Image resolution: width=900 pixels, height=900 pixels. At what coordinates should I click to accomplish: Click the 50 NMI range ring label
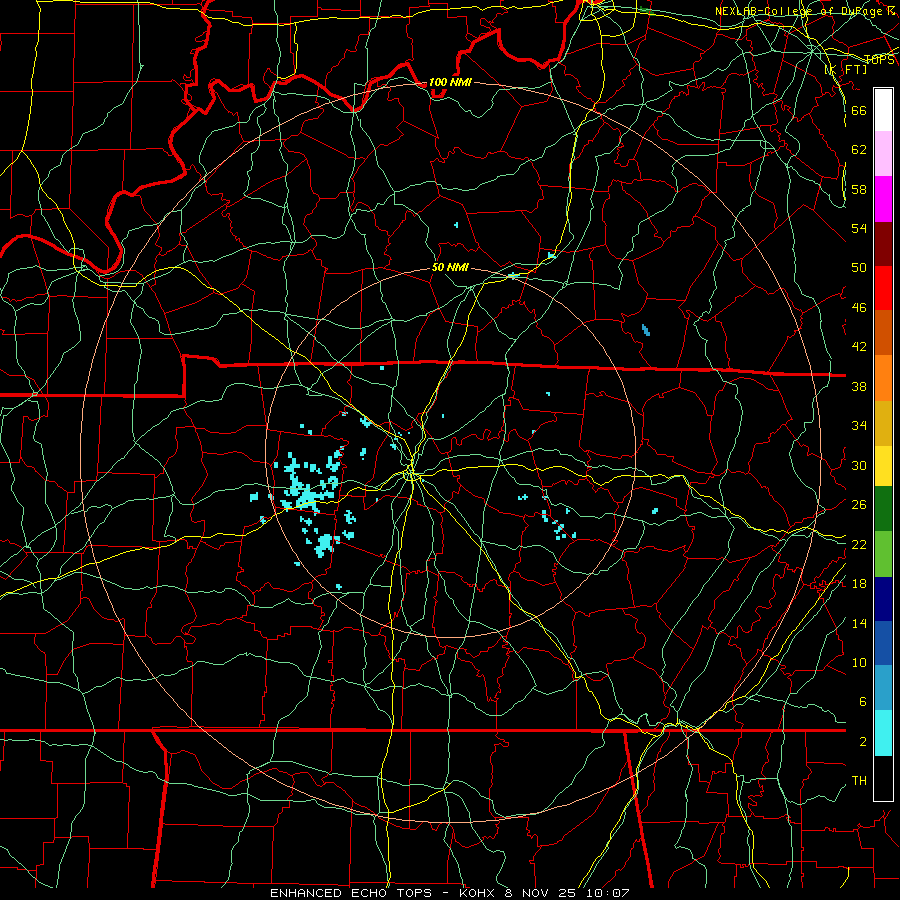(x=450, y=267)
